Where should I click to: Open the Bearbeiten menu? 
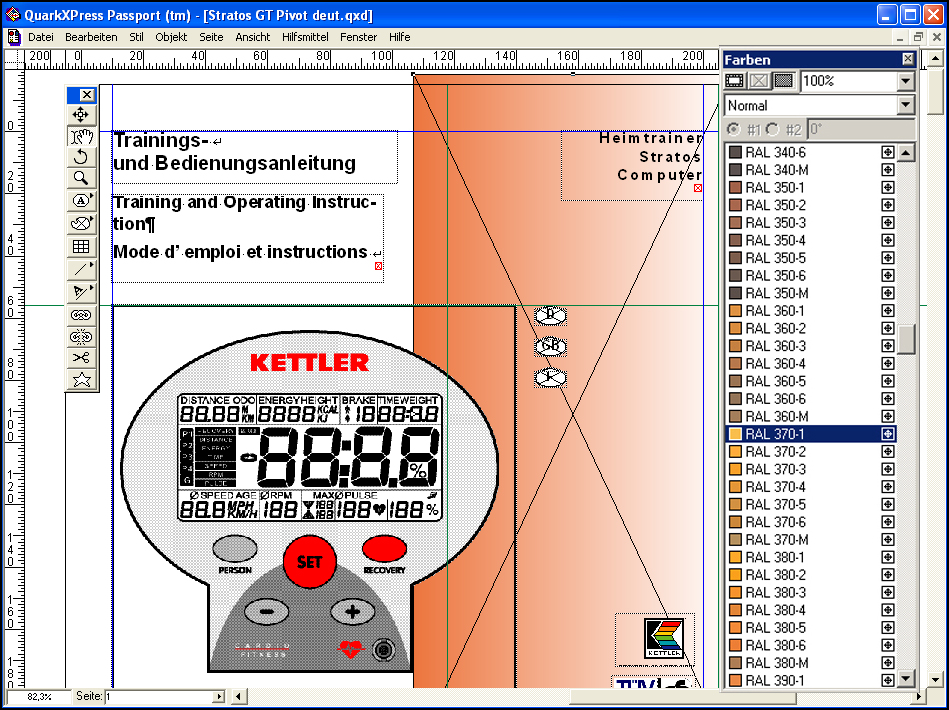pyautogui.click(x=91, y=37)
